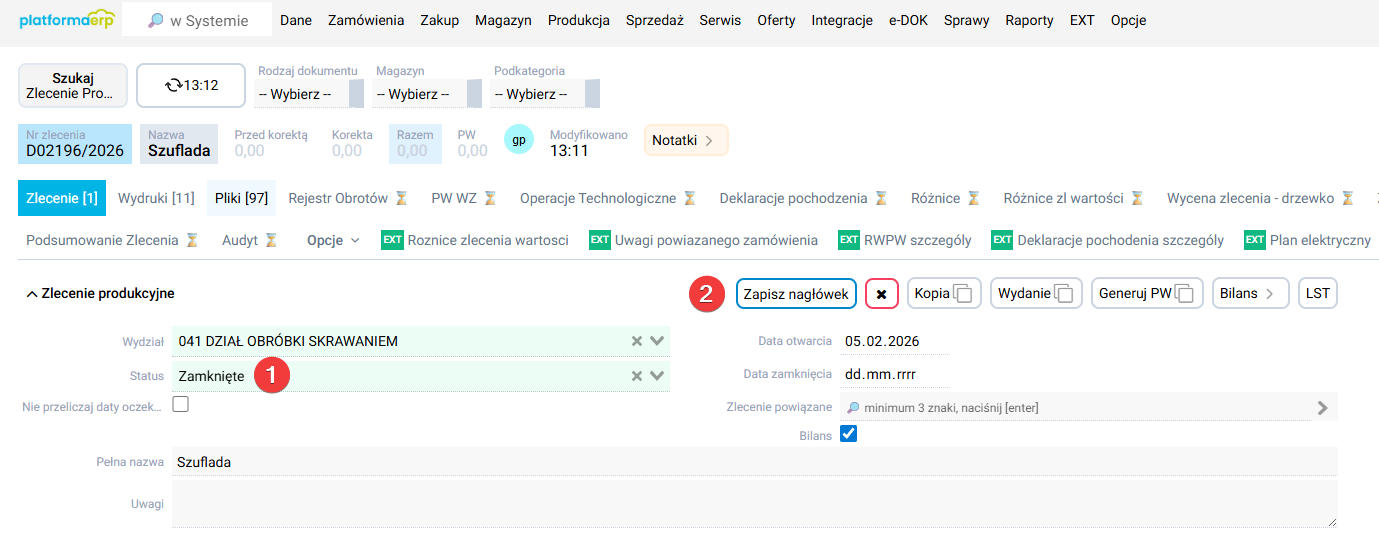The width and height of the screenshot is (1379, 544).
Task: Clear the Wydział field with its X icon
Action: pyautogui.click(x=636, y=341)
